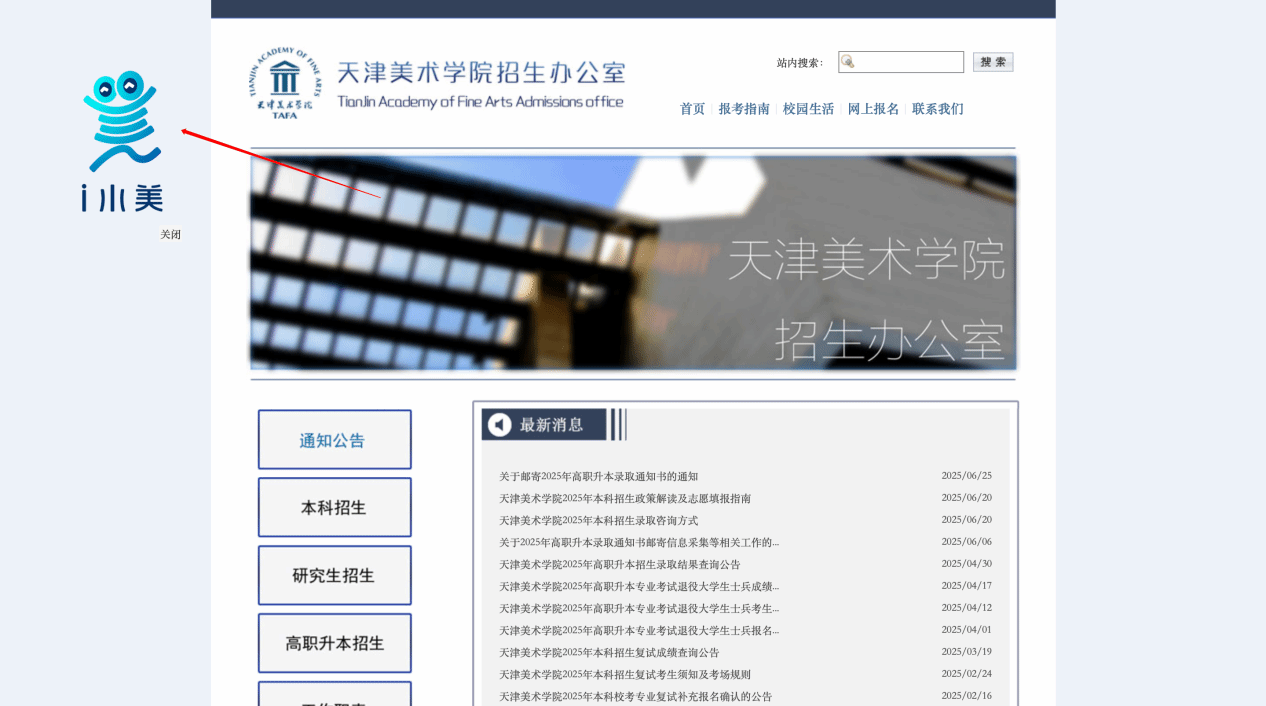The height and width of the screenshot is (706, 1266).
Task: Select 联系我们 in navigation
Action: [x=937, y=109]
